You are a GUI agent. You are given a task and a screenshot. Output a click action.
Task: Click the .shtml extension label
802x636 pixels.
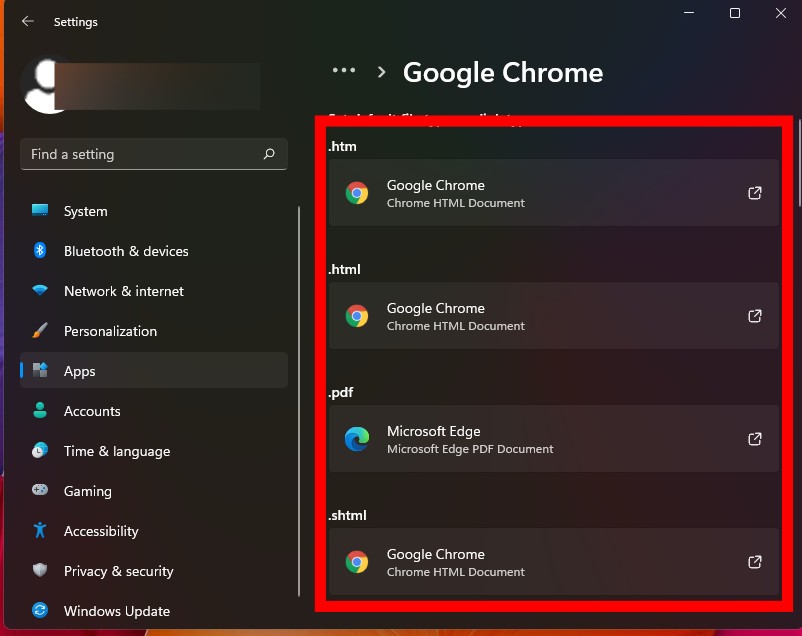coord(347,515)
